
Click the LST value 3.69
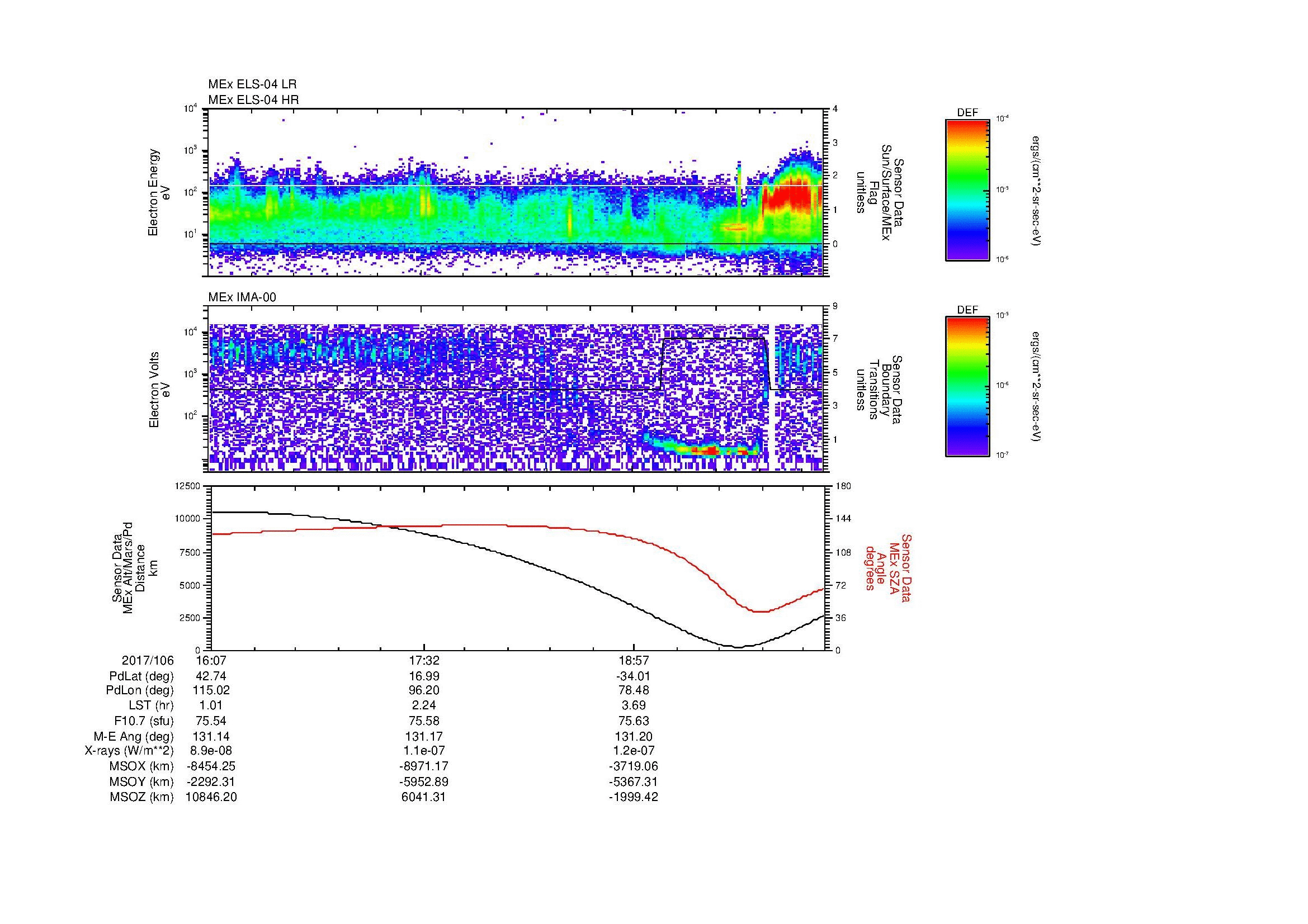pos(634,705)
